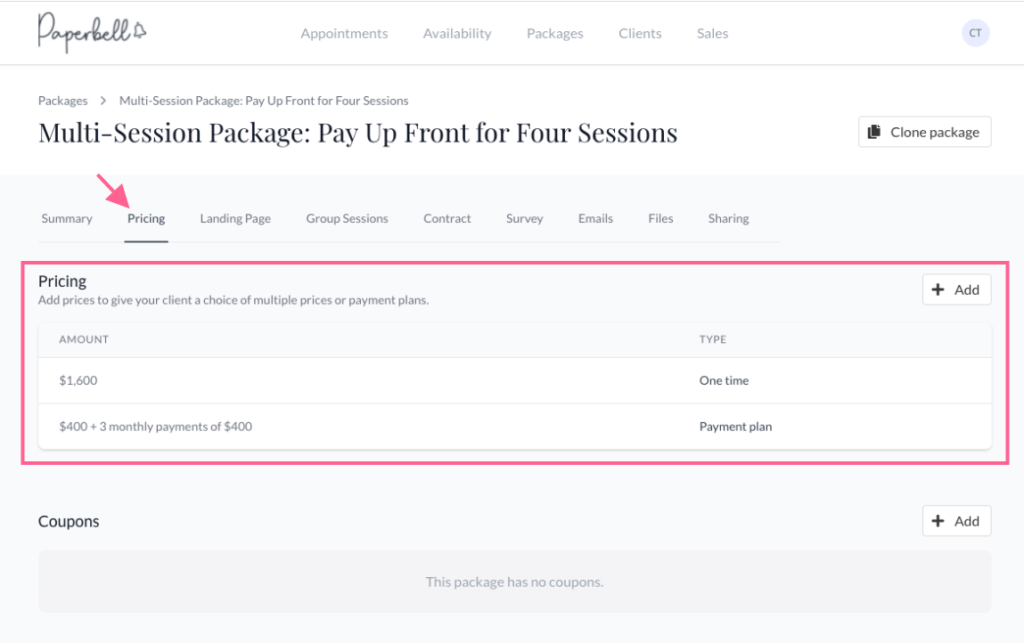Select the Landing Page tab
The image size is (1024, 643).
[235, 219]
